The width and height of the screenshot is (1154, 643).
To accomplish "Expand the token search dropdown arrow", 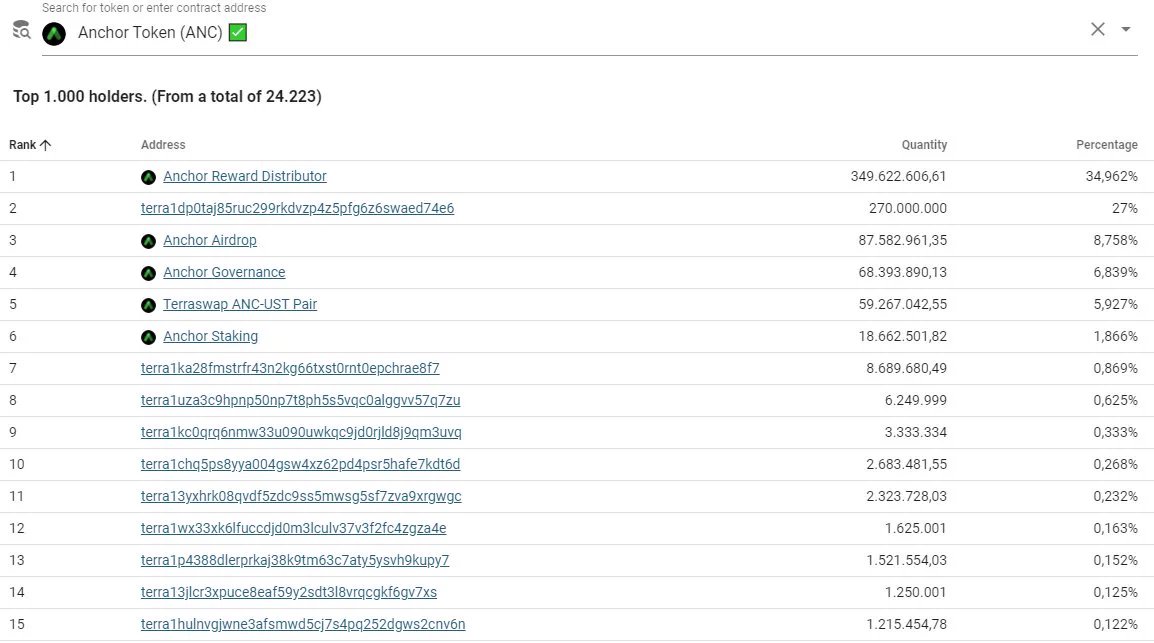I will [x=1125, y=29].
